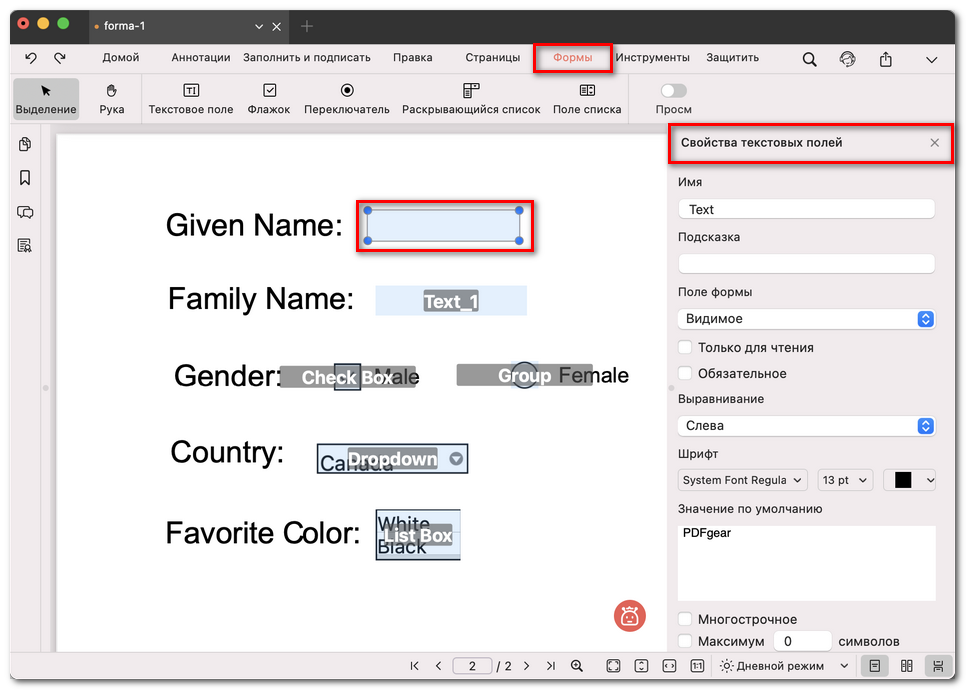Screen dimensions: 966x690
Task: Open the Поле формы Видимое dropdown
Action: tap(806, 319)
